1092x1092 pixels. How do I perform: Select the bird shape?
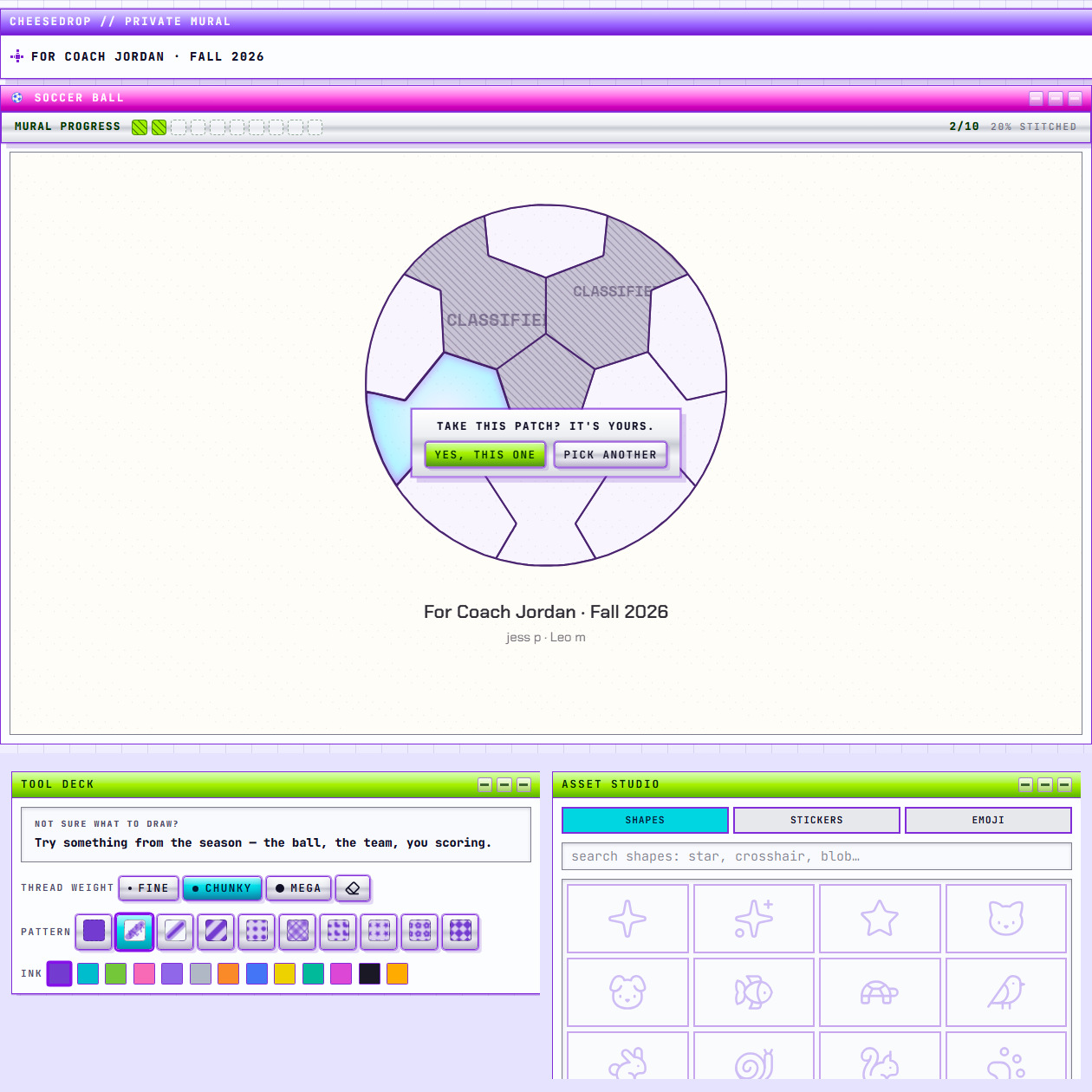(x=1006, y=992)
